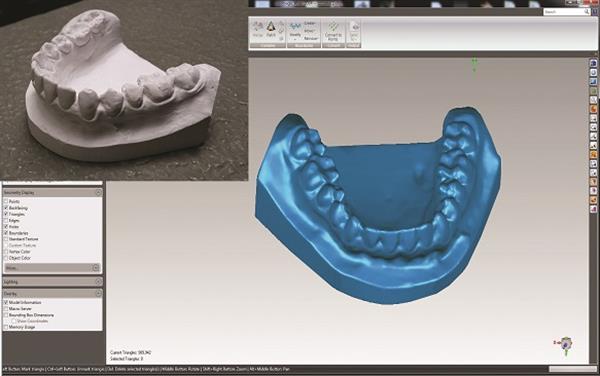Click the green sphere icon in the right toolbar
Image resolution: width=600 pixels, height=376 pixels.
coord(593,91)
